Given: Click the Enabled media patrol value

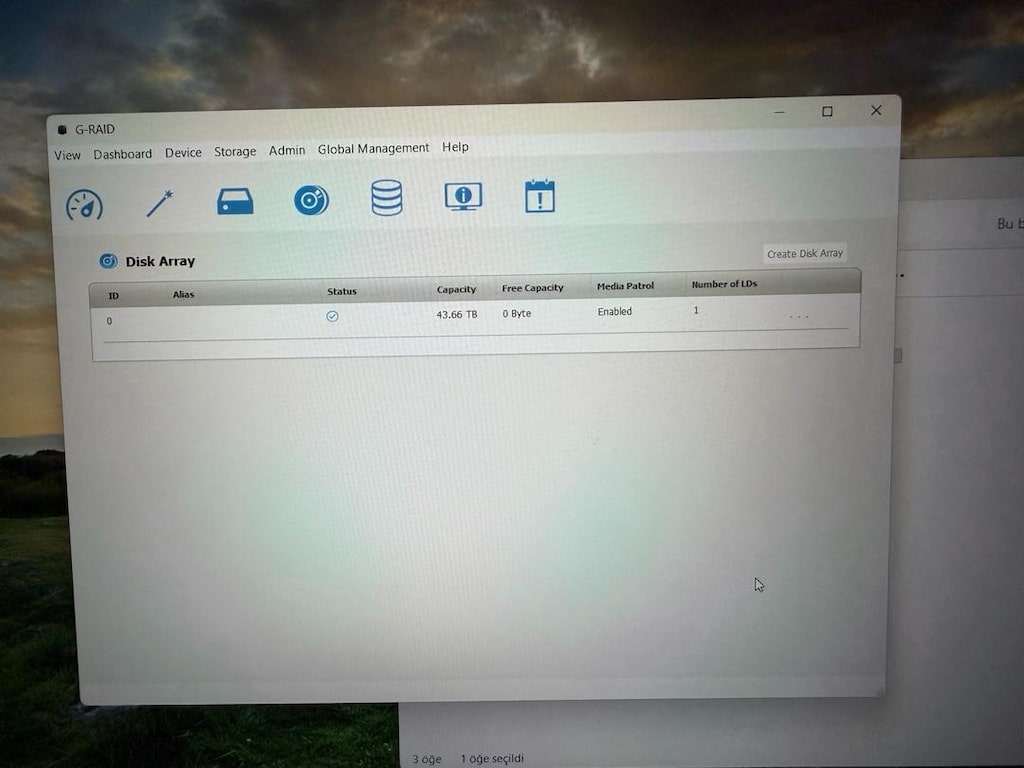Looking at the screenshot, I should pos(615,312).
